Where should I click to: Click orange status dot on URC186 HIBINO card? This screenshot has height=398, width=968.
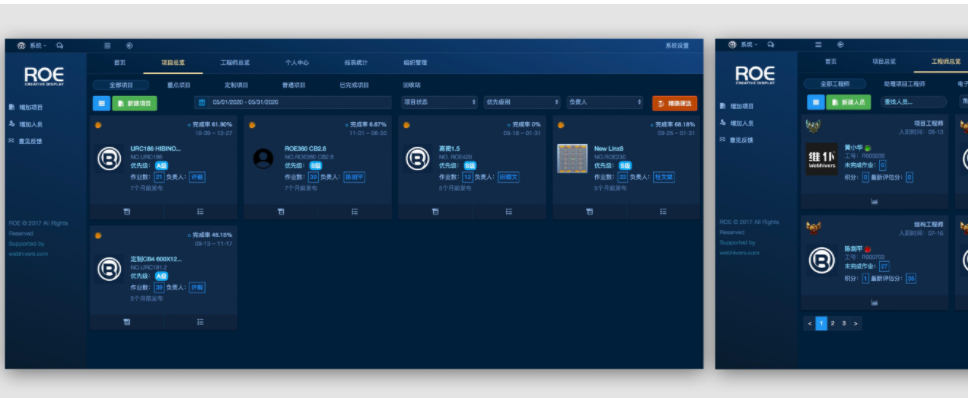click(x=98, y=125)
